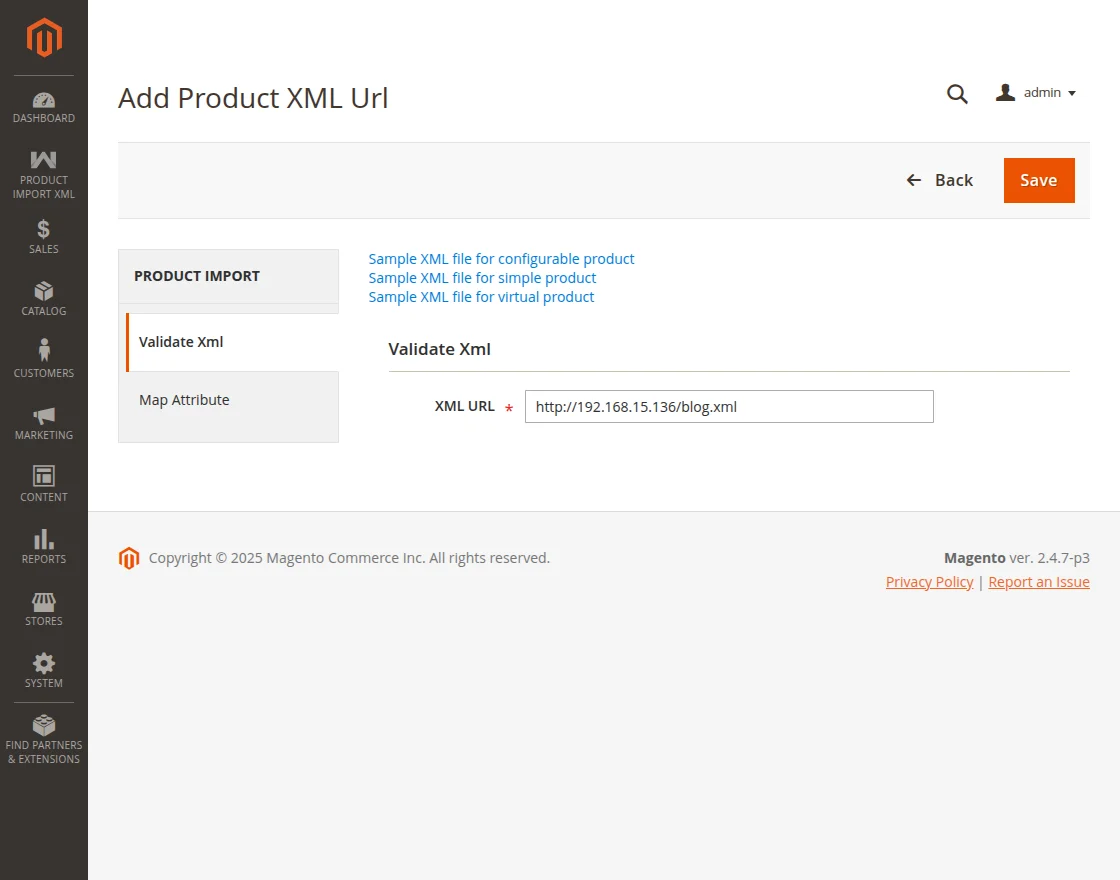Image resolution: width=1120 pixels, height=880 pixels.
Task: Open the System gear icon menu
Action: click(x=44, y=664)
